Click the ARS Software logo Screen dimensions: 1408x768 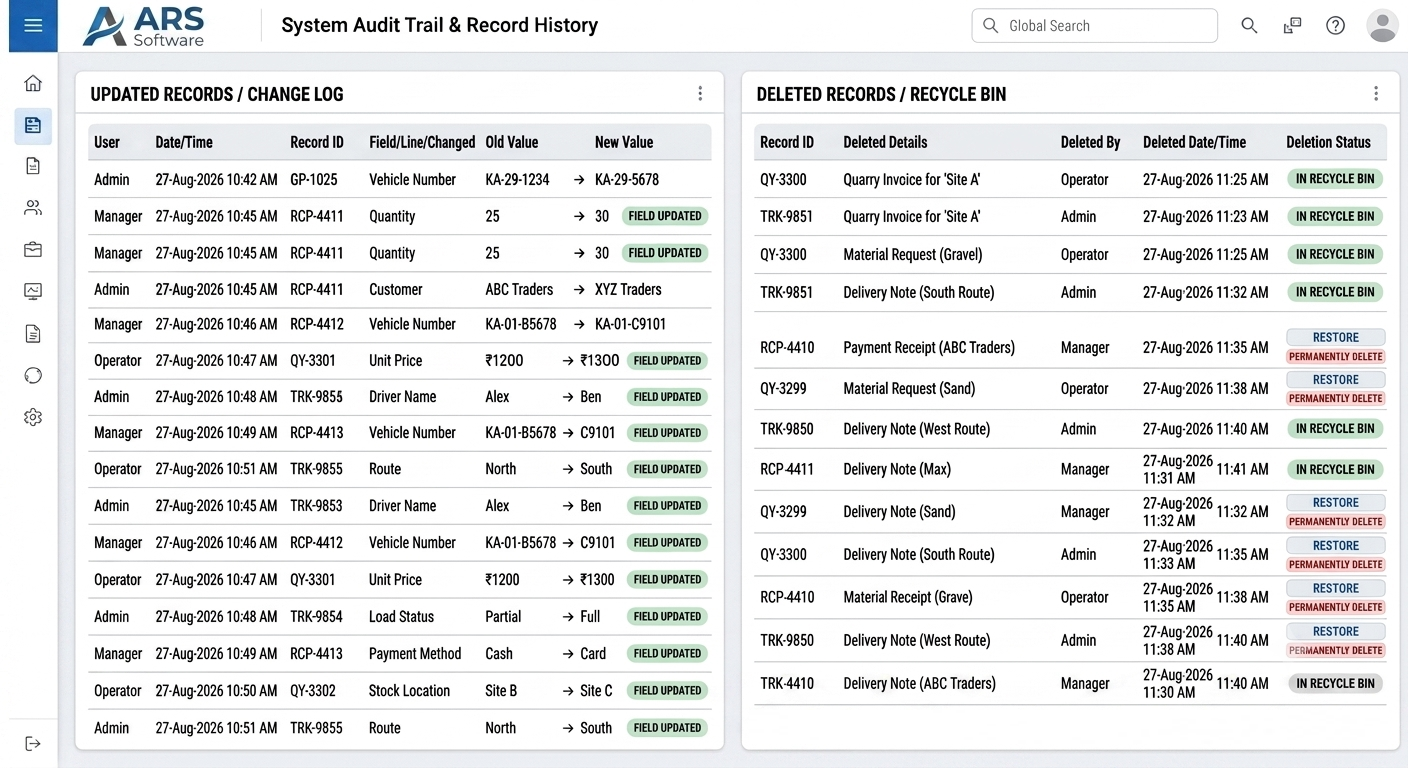click(x=145, y=26)
